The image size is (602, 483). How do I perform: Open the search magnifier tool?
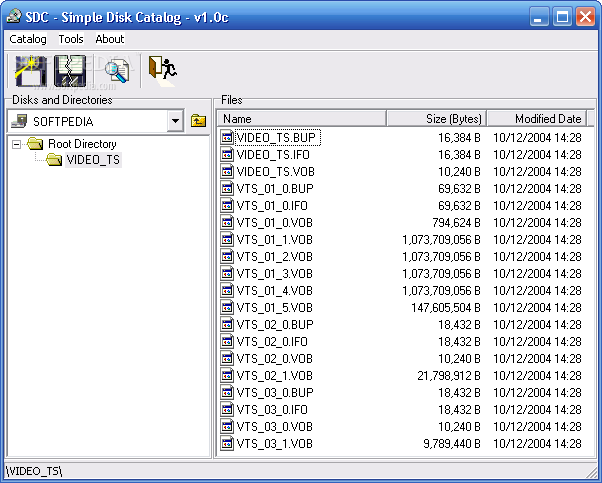(117, 71)
